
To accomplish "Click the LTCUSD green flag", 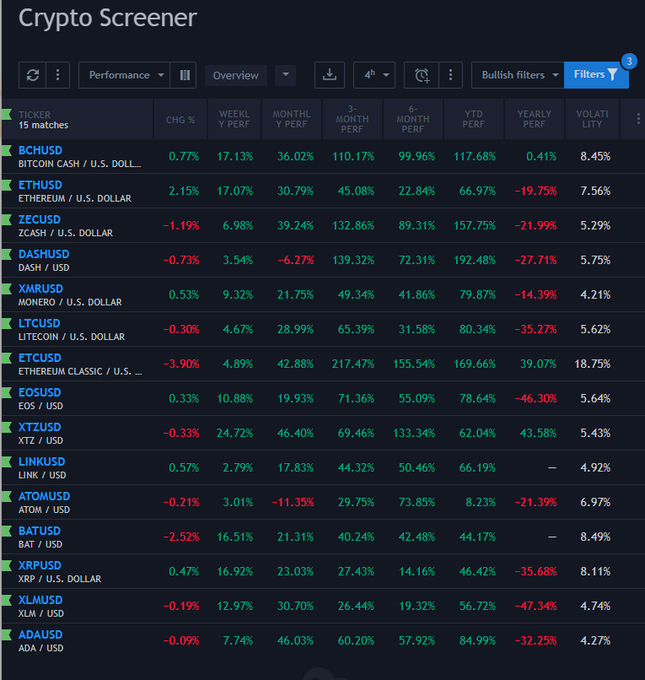I will [7, 324].
